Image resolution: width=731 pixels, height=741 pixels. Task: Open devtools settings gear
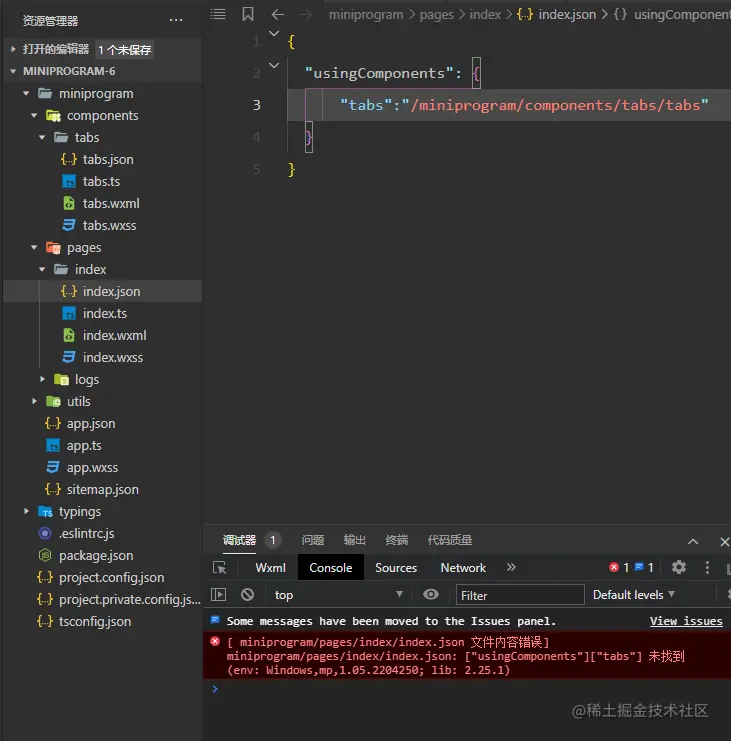click(x=679, y=567)
